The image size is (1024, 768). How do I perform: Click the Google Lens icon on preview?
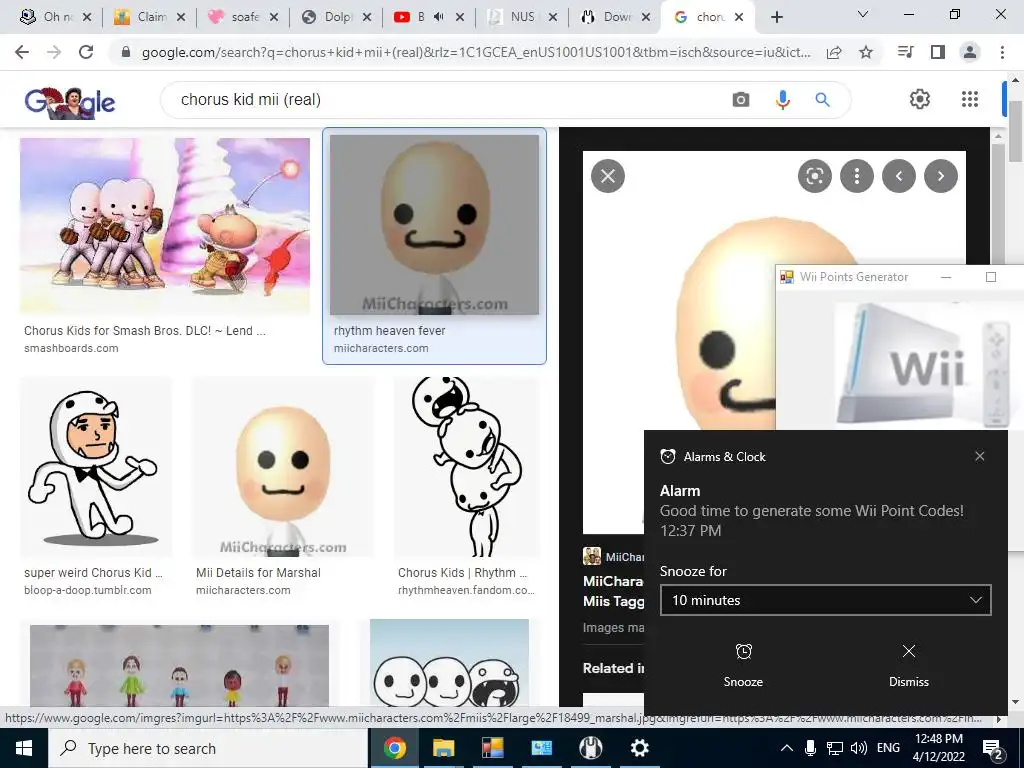[814, 176]
